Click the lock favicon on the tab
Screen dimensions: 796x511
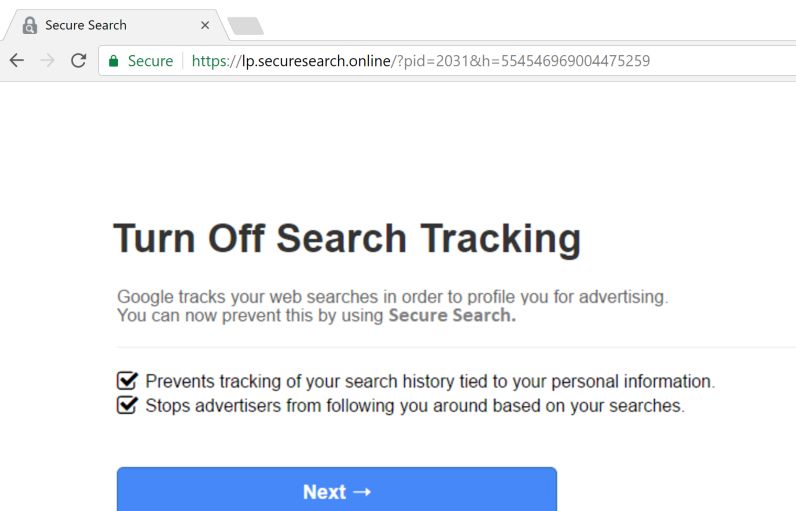coord(30,25)
